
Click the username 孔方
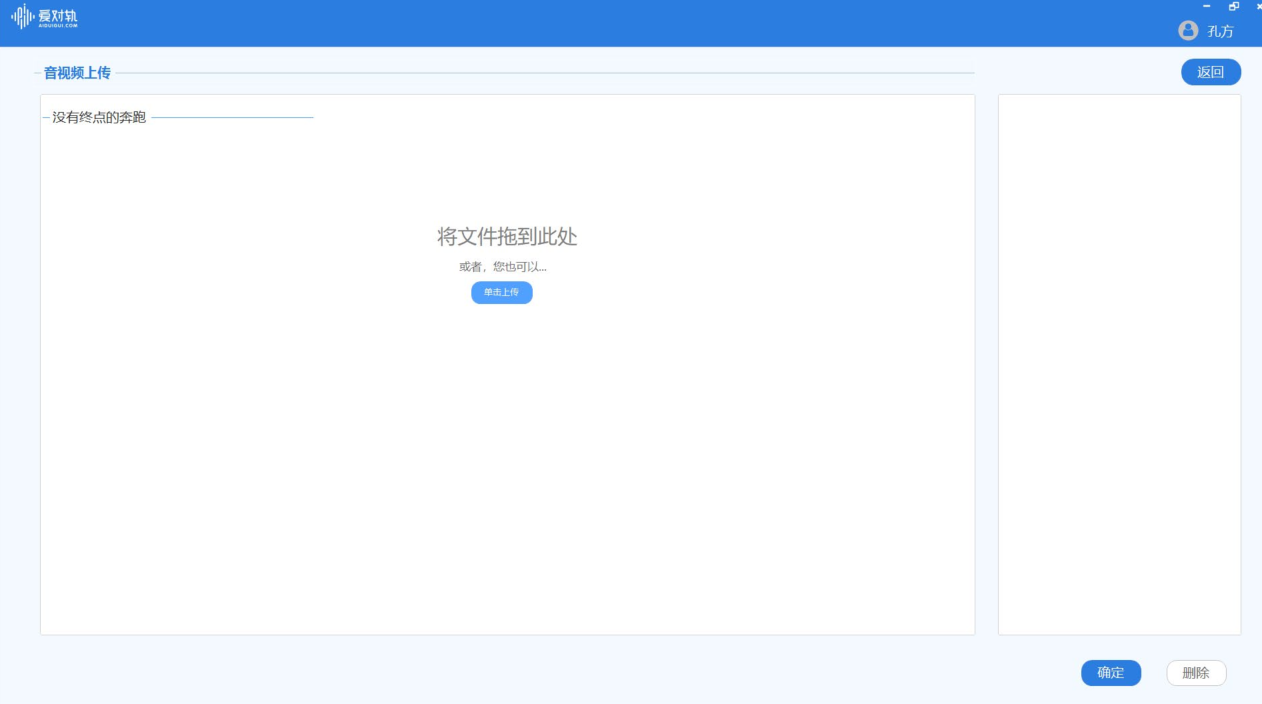coord(1222,31)
